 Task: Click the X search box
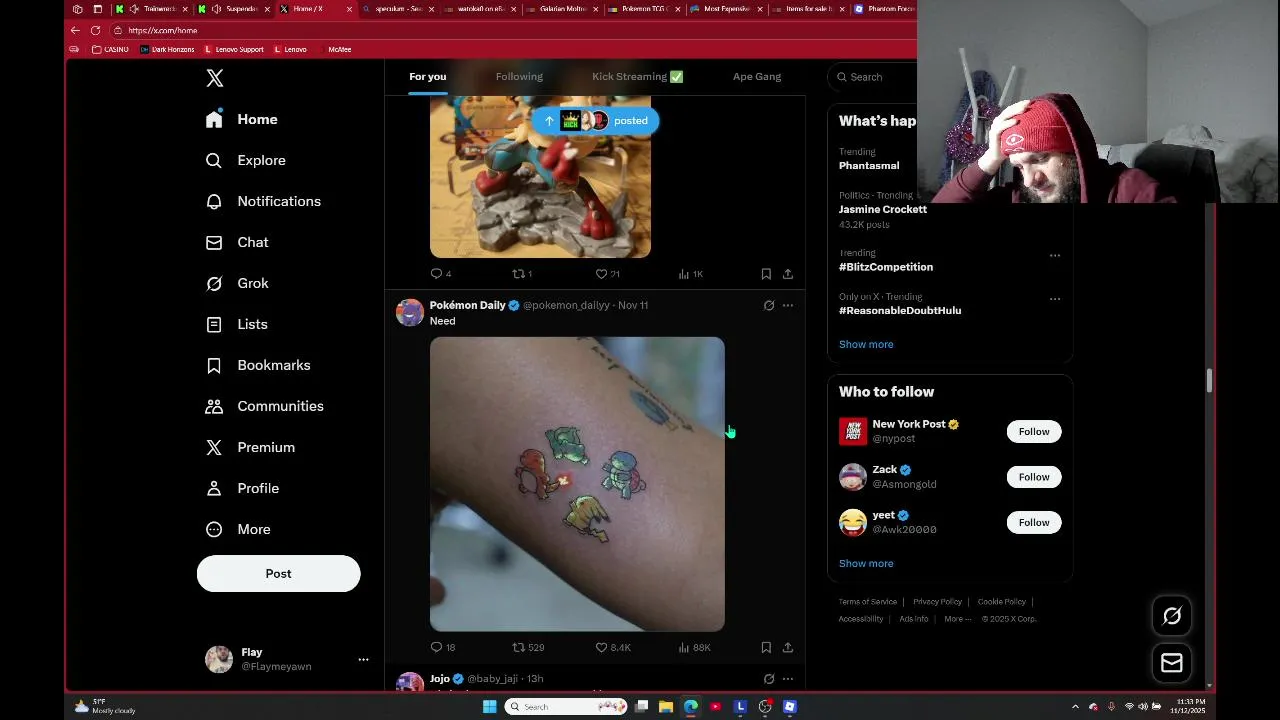(873, 77)
